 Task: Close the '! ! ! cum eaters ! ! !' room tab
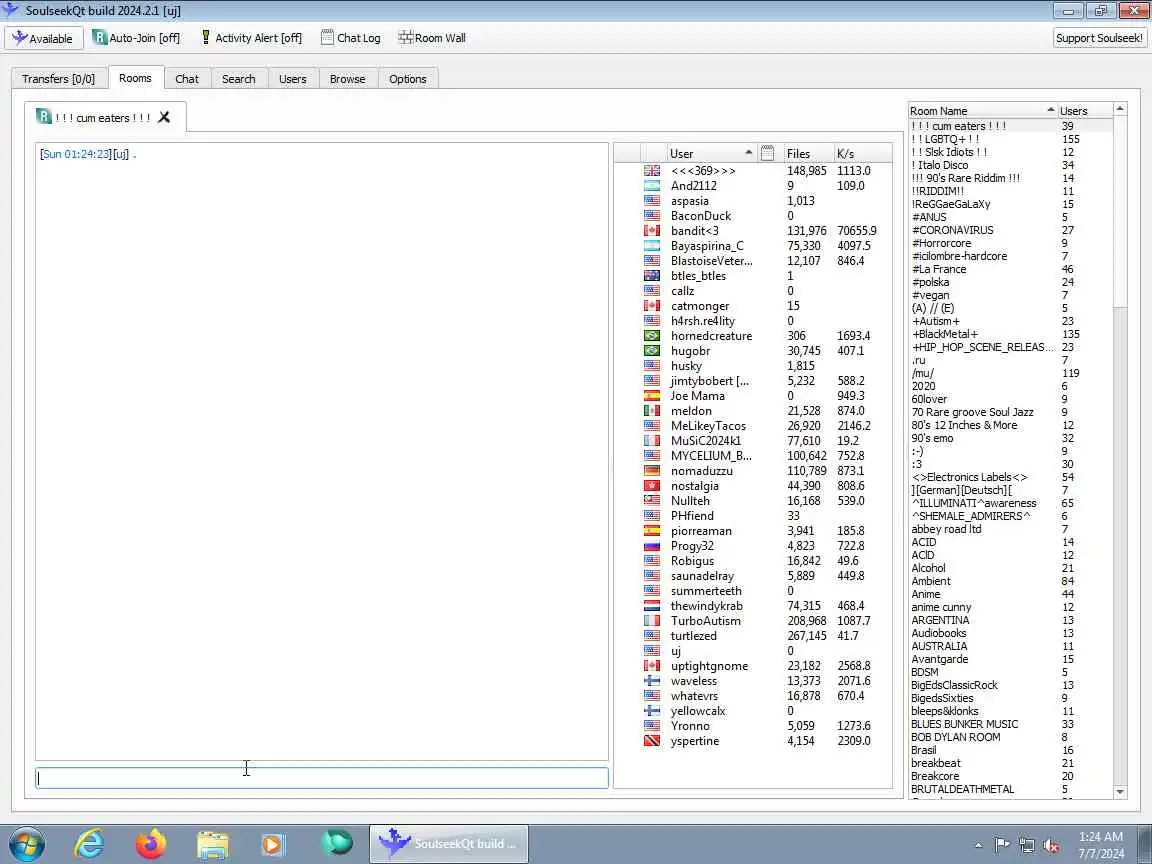point(165,117)
